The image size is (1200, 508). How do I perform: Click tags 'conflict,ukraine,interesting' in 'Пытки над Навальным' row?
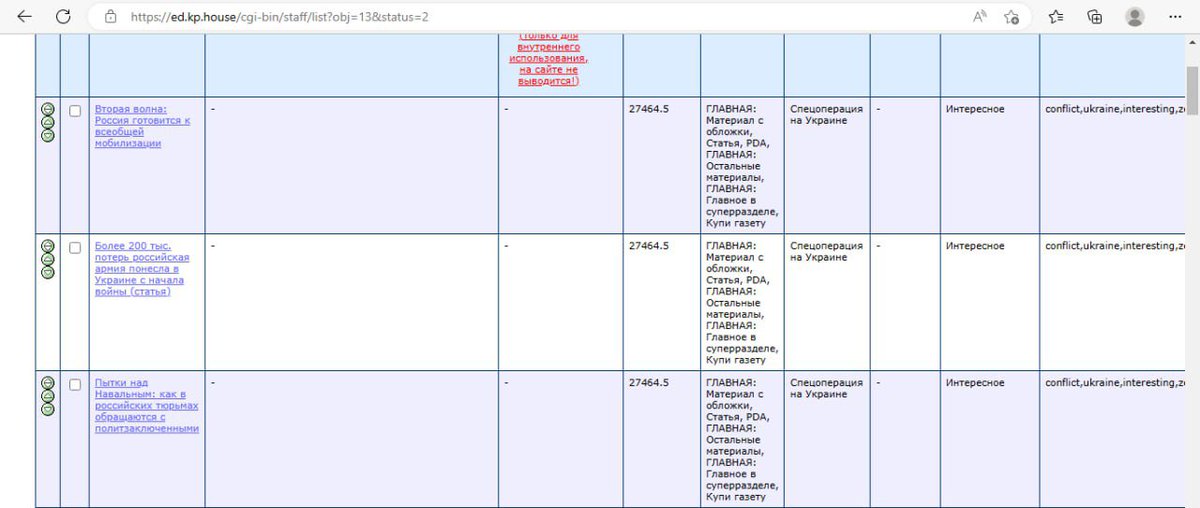pyautogui.click(x=1115, y=382)
